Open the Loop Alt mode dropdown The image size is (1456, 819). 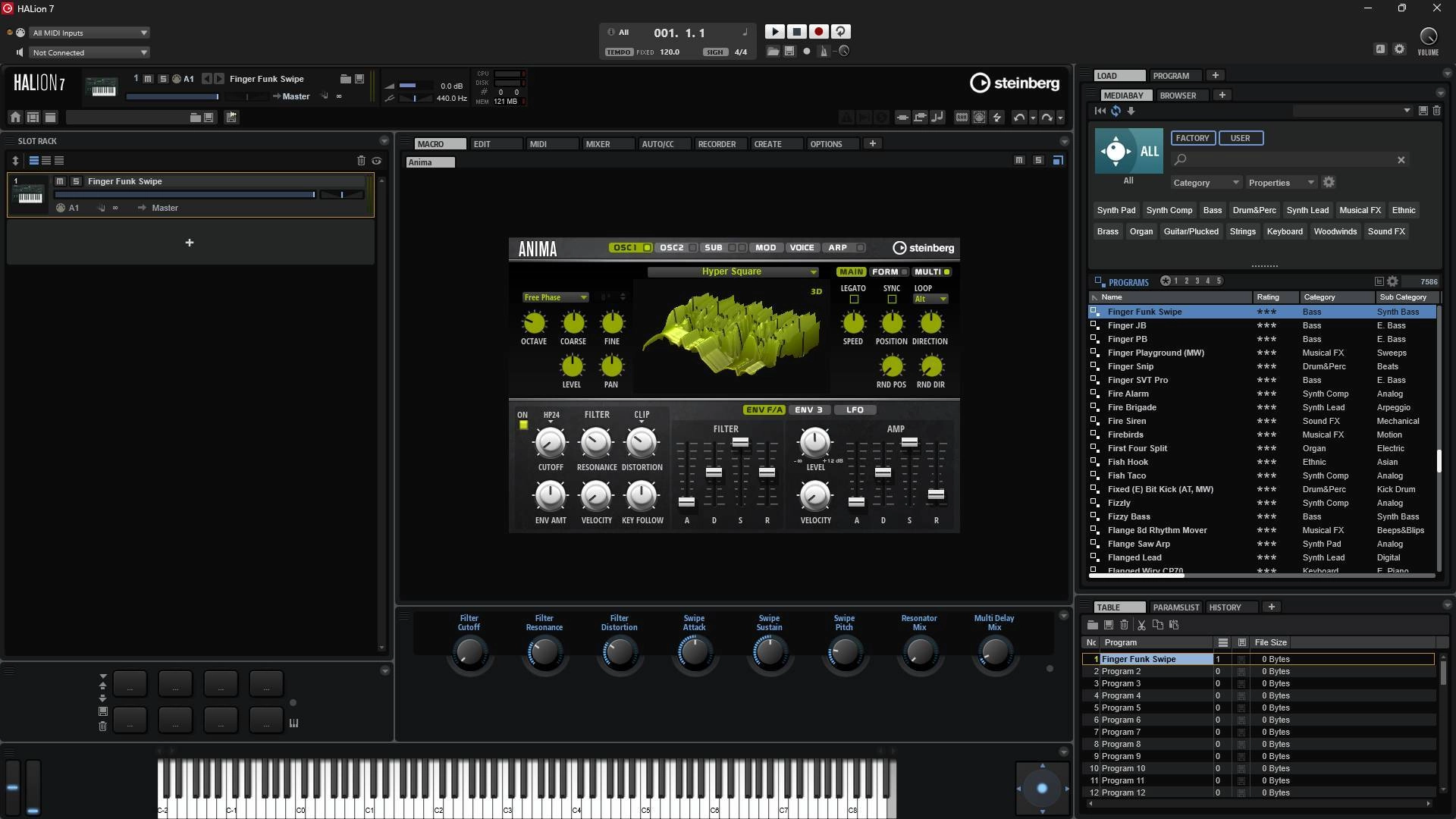point(930,299)
